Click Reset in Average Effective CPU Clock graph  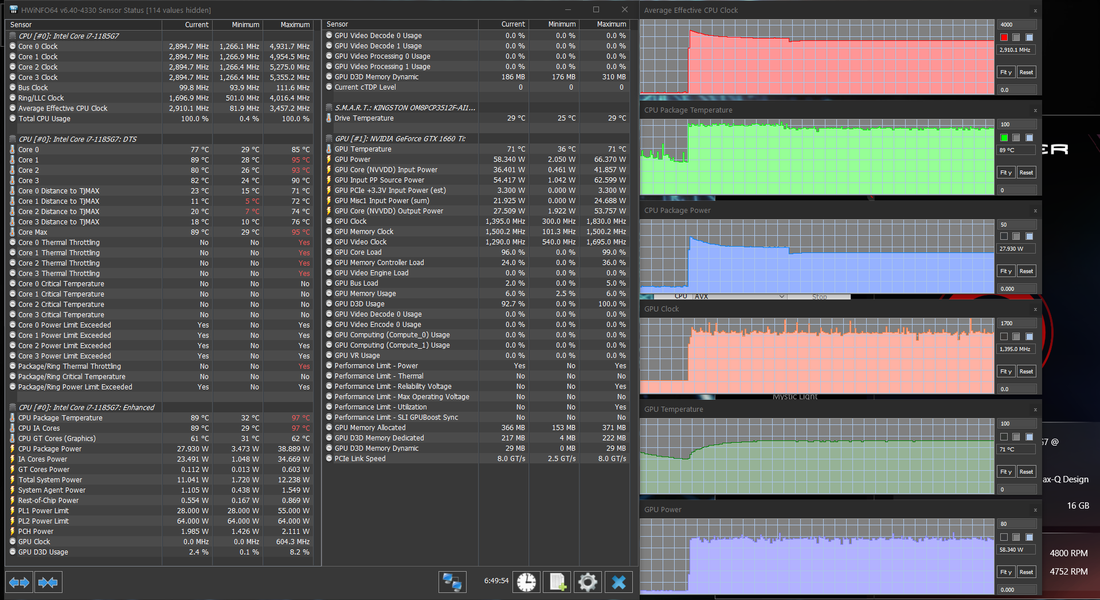(x=1026, y=72)
